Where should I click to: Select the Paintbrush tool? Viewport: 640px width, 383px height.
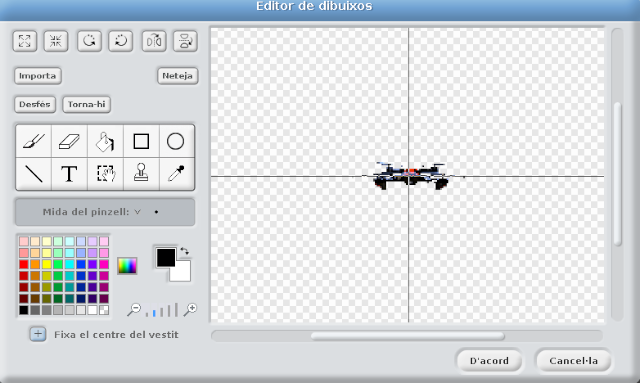(34, 141)
